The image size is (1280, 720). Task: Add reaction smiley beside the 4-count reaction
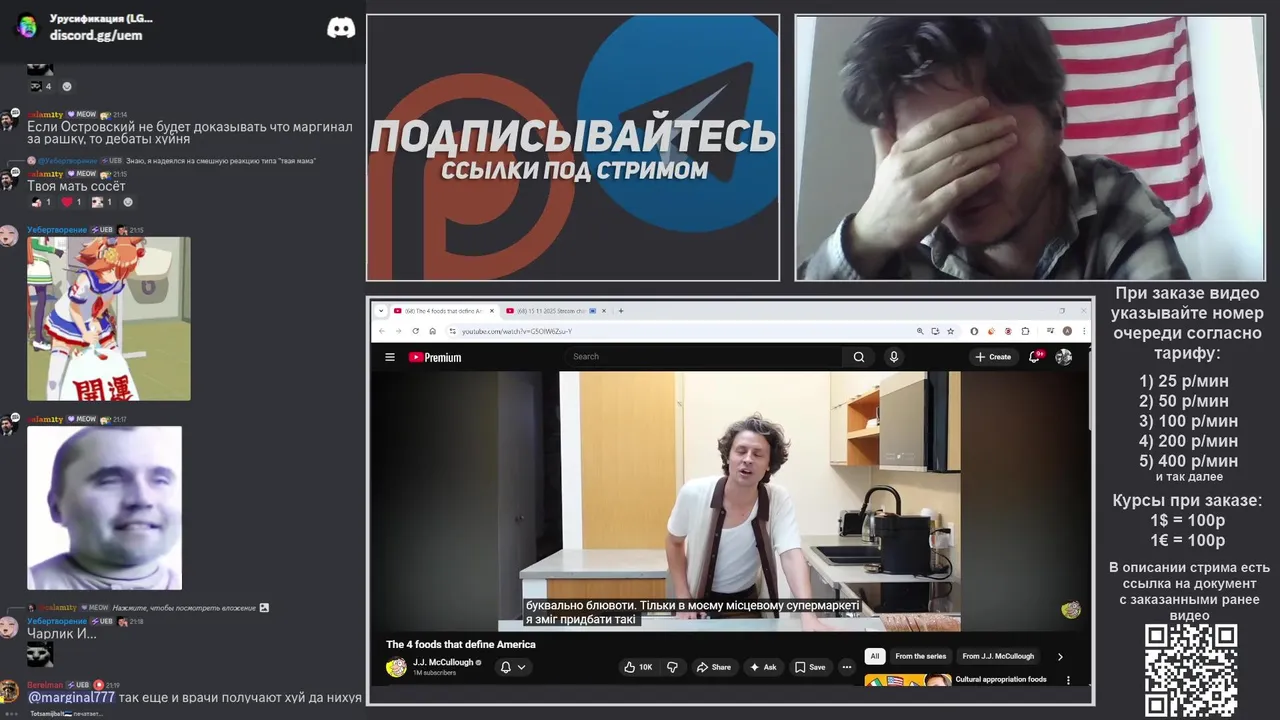click(67, 87)
